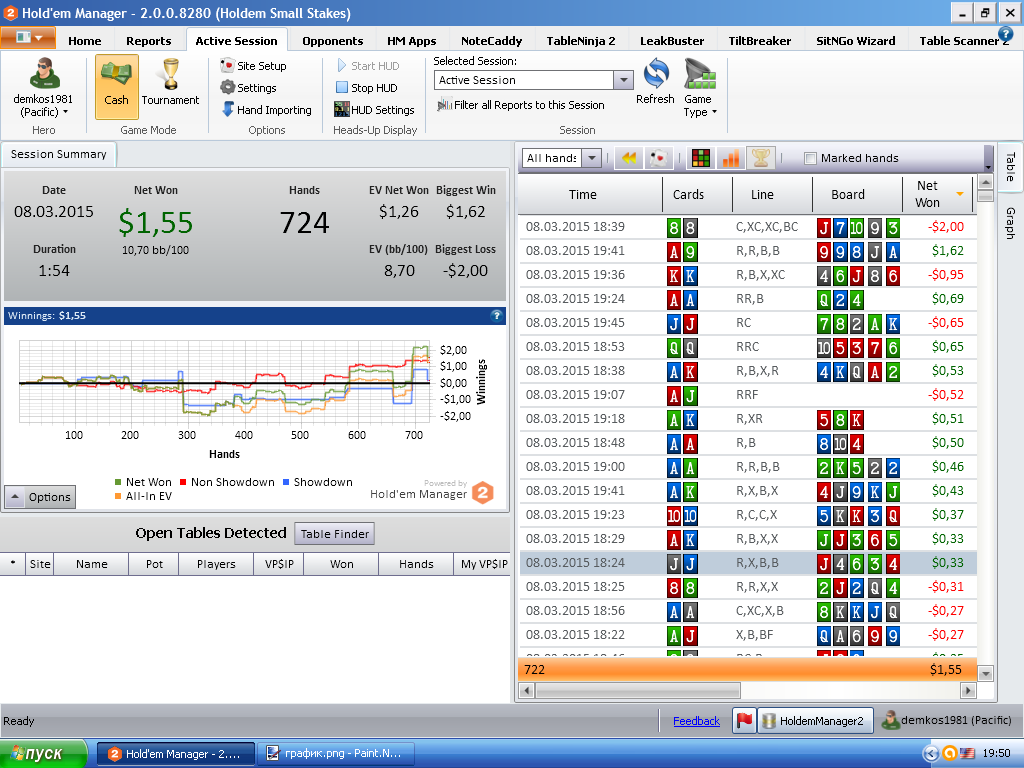The height and width of the screenshot is (768, 1024).
Task: Click the grayed Start HUD item
Action: [368, 65]
